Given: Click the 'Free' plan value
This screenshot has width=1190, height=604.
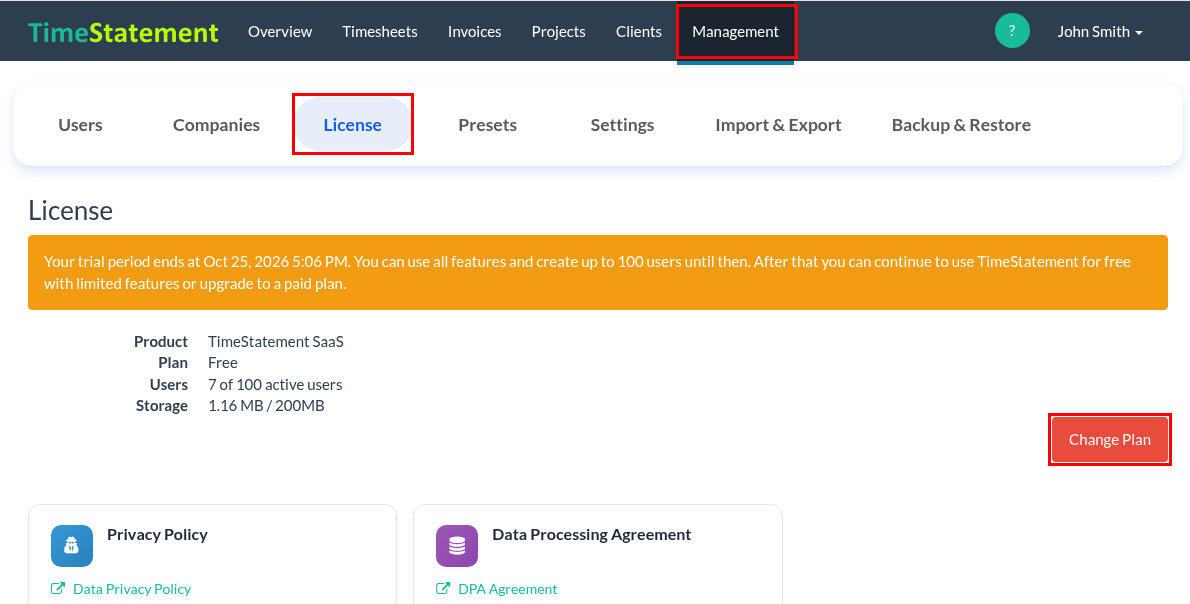Looking at the screenshot, I should coord(222,363).
